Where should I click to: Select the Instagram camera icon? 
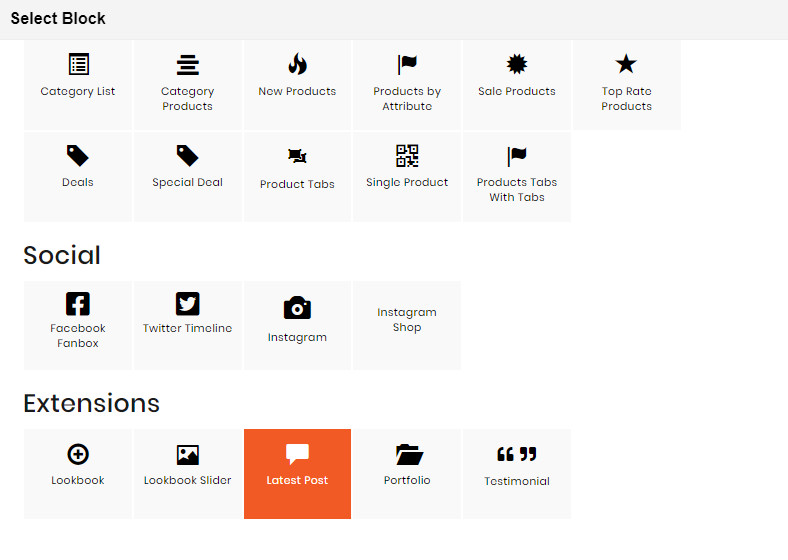pos(297,307)
